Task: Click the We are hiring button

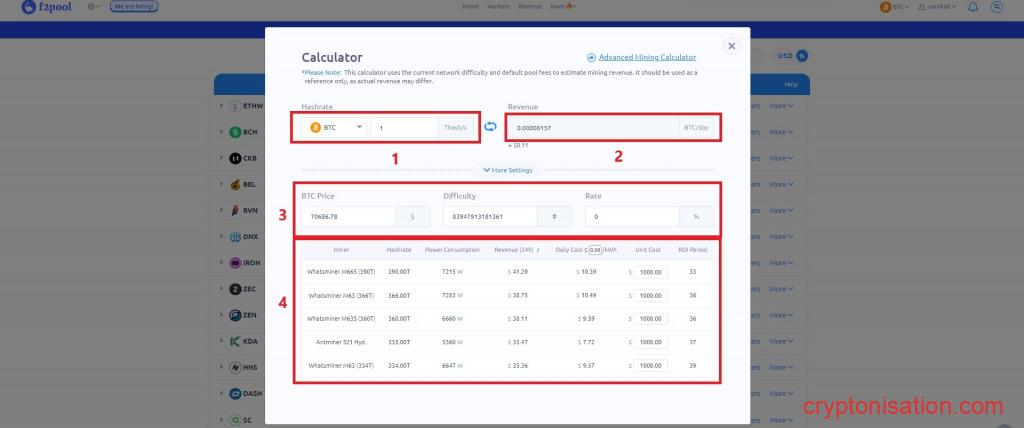Action: (x=132, y=7)
